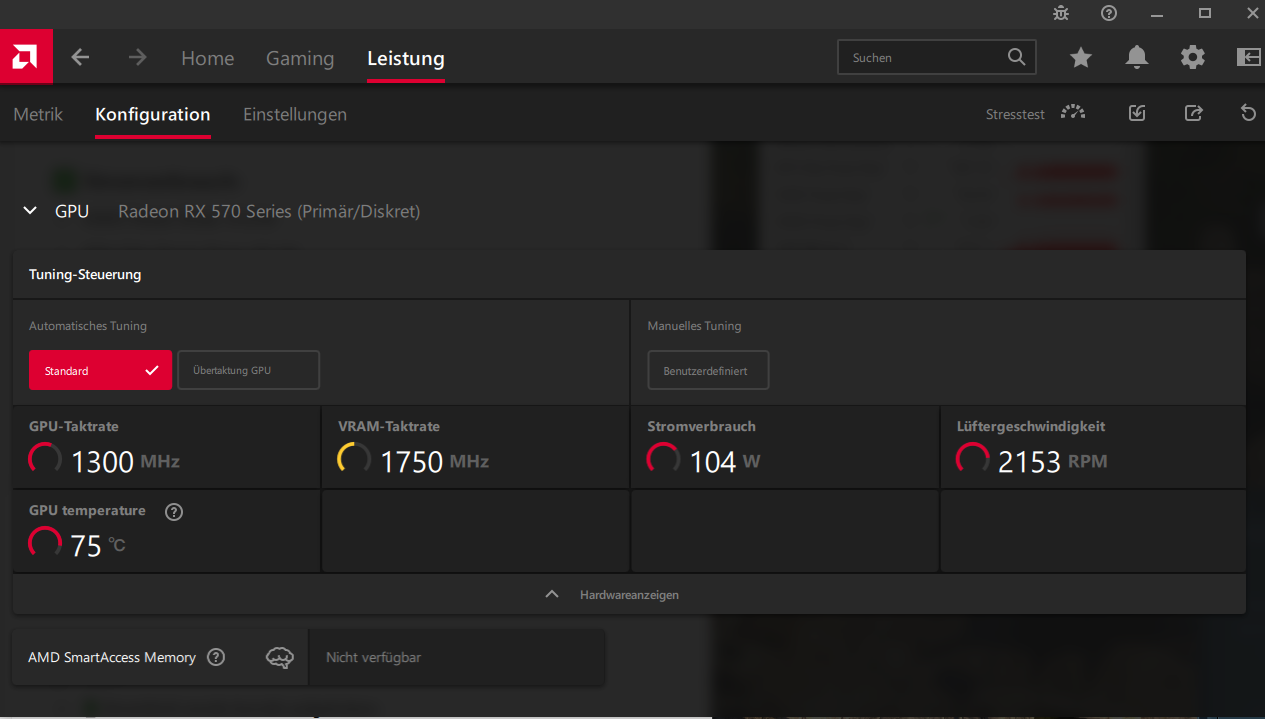Click the Stromverbrauch gauge ring
Screen dimensions: 1265x719
click(x=664, y=460)
